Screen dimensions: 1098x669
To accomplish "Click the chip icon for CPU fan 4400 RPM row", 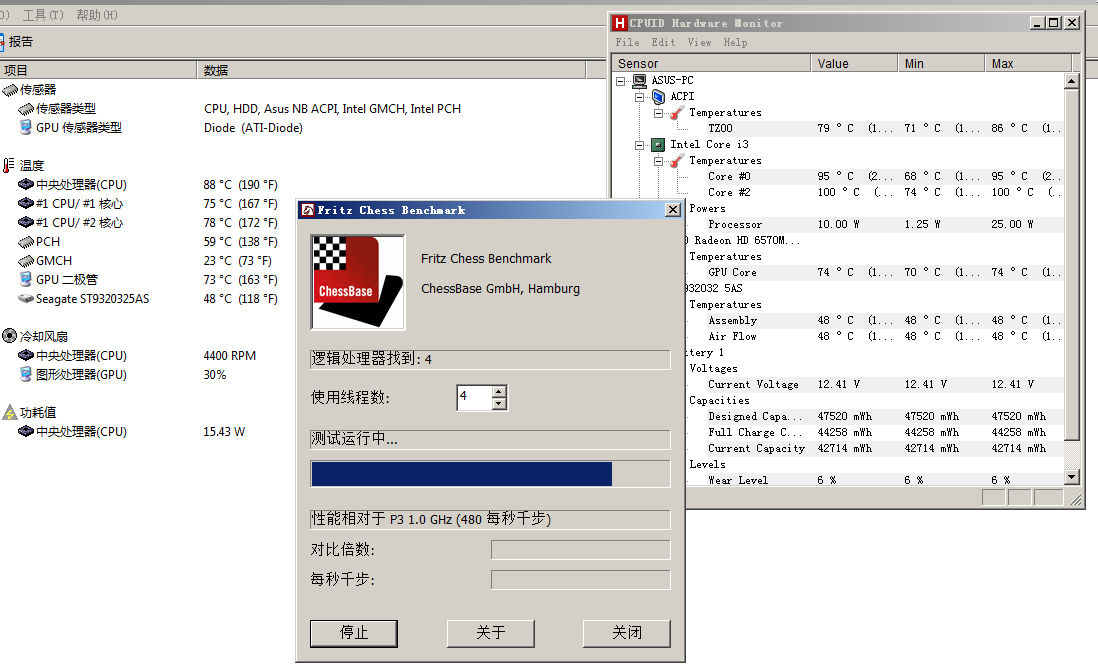I will pos(26,355).
